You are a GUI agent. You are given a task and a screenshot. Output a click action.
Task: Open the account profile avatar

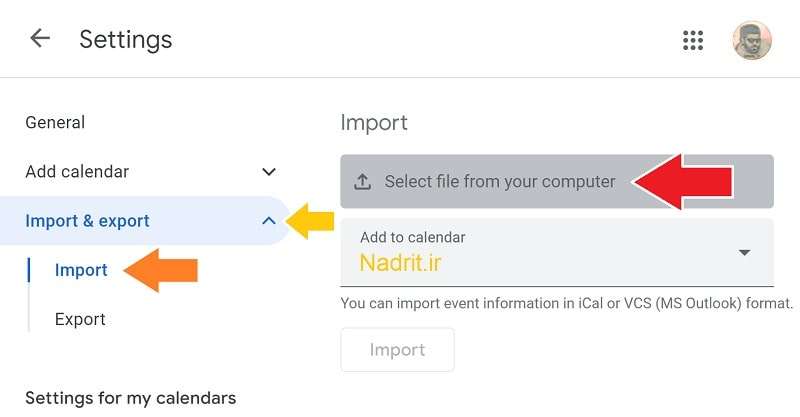pyautogui.click(x=752, y=40)
